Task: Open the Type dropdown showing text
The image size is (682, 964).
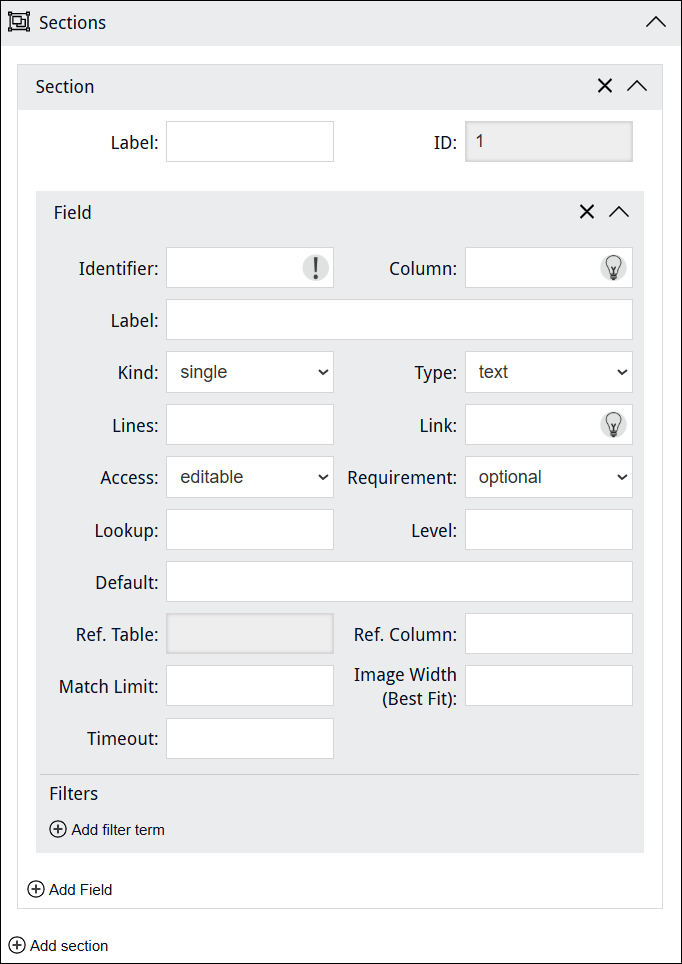Action: click(x=548, y=372)
